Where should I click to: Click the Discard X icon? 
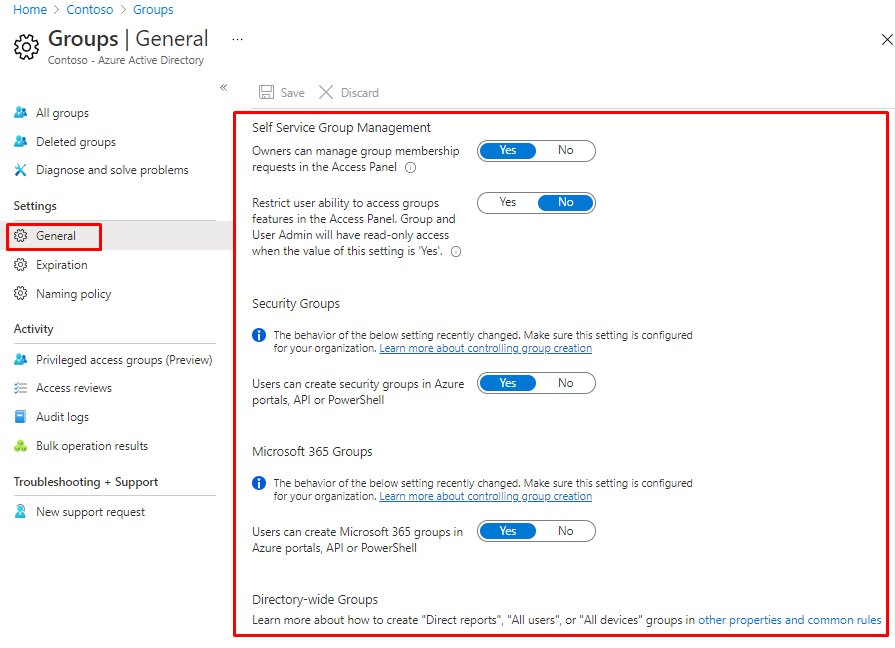coord(326,93)
